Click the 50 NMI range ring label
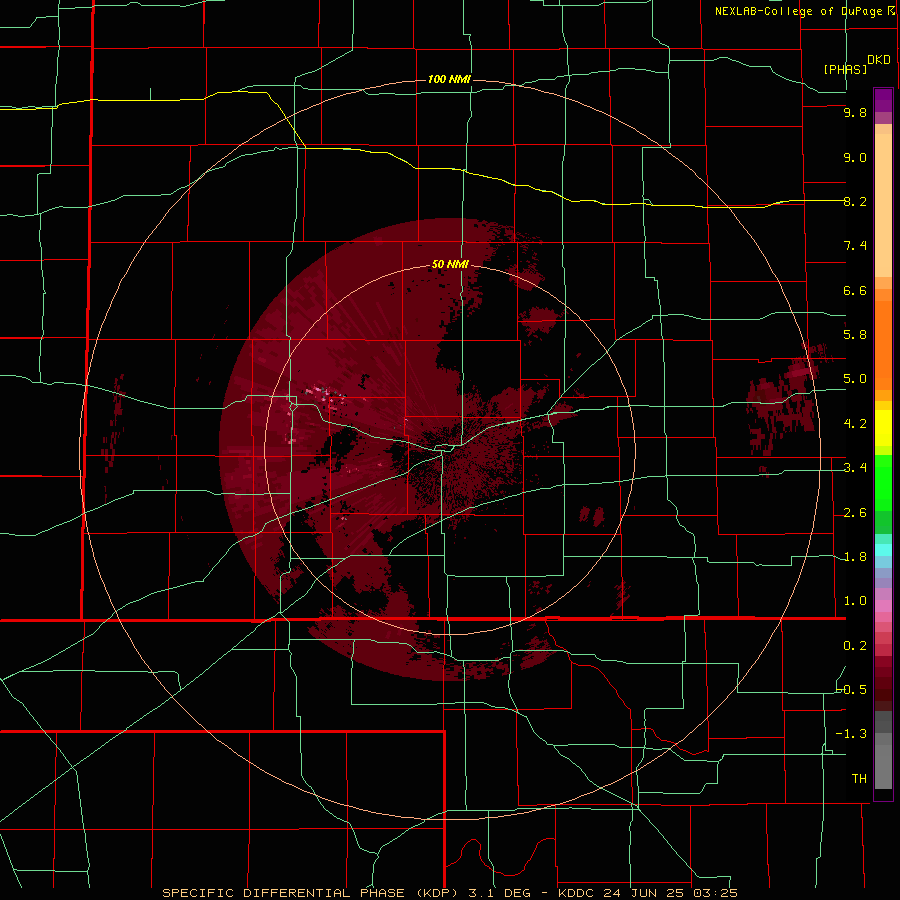Screen dimensions: 900x900 click(x=450, y=264)
